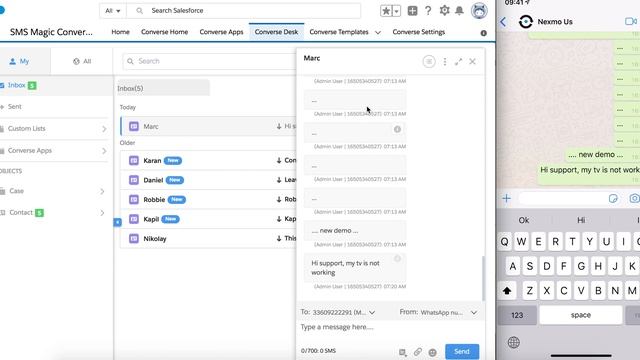Open the global actions plus icon

point(412,11)
